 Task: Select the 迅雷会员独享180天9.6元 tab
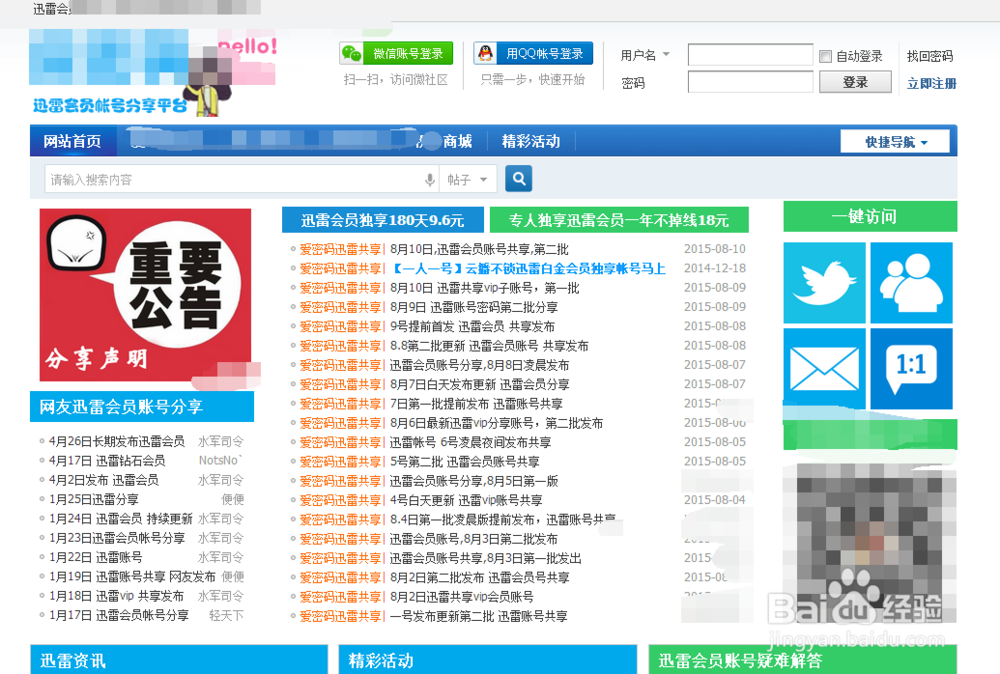coord(383,220)
